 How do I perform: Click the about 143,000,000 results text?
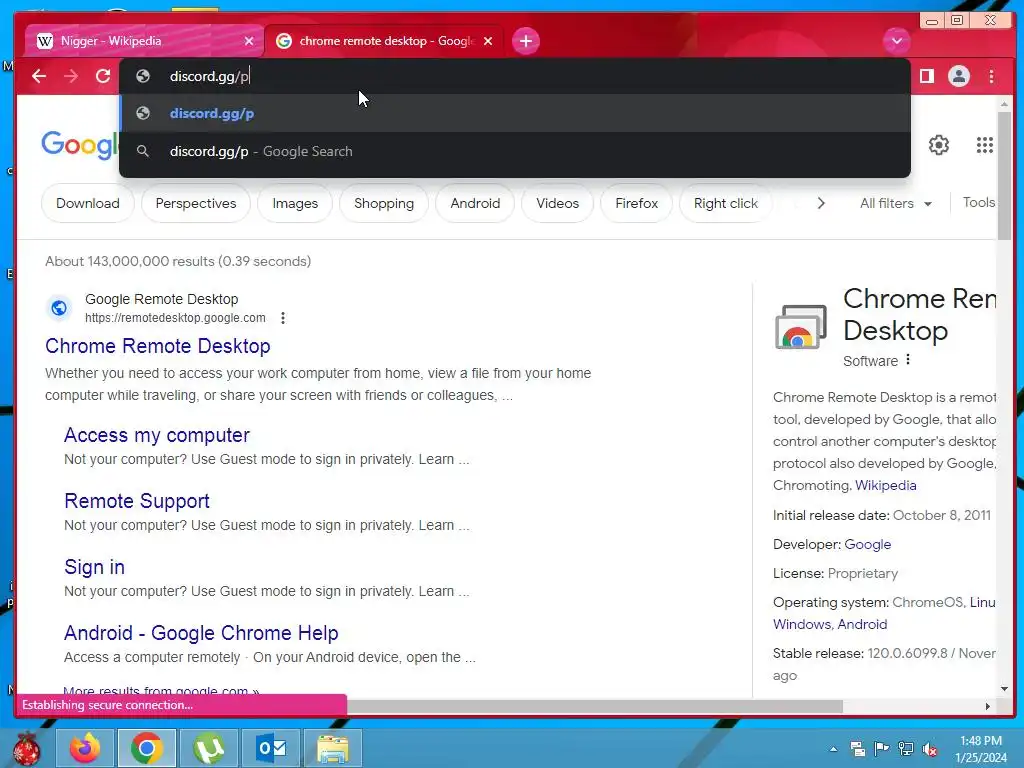coord(178,261)
